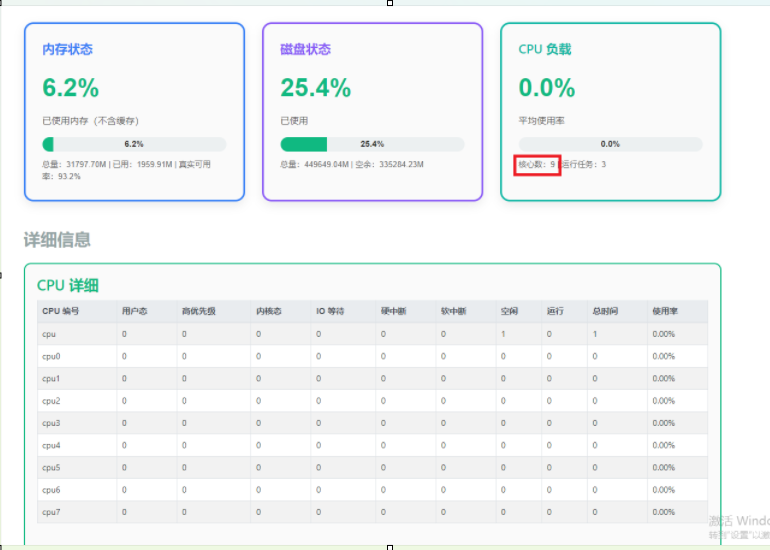This screenshot has width=770, height=550.
Task: Click the 使用率 column header
Action: point(664,311)
